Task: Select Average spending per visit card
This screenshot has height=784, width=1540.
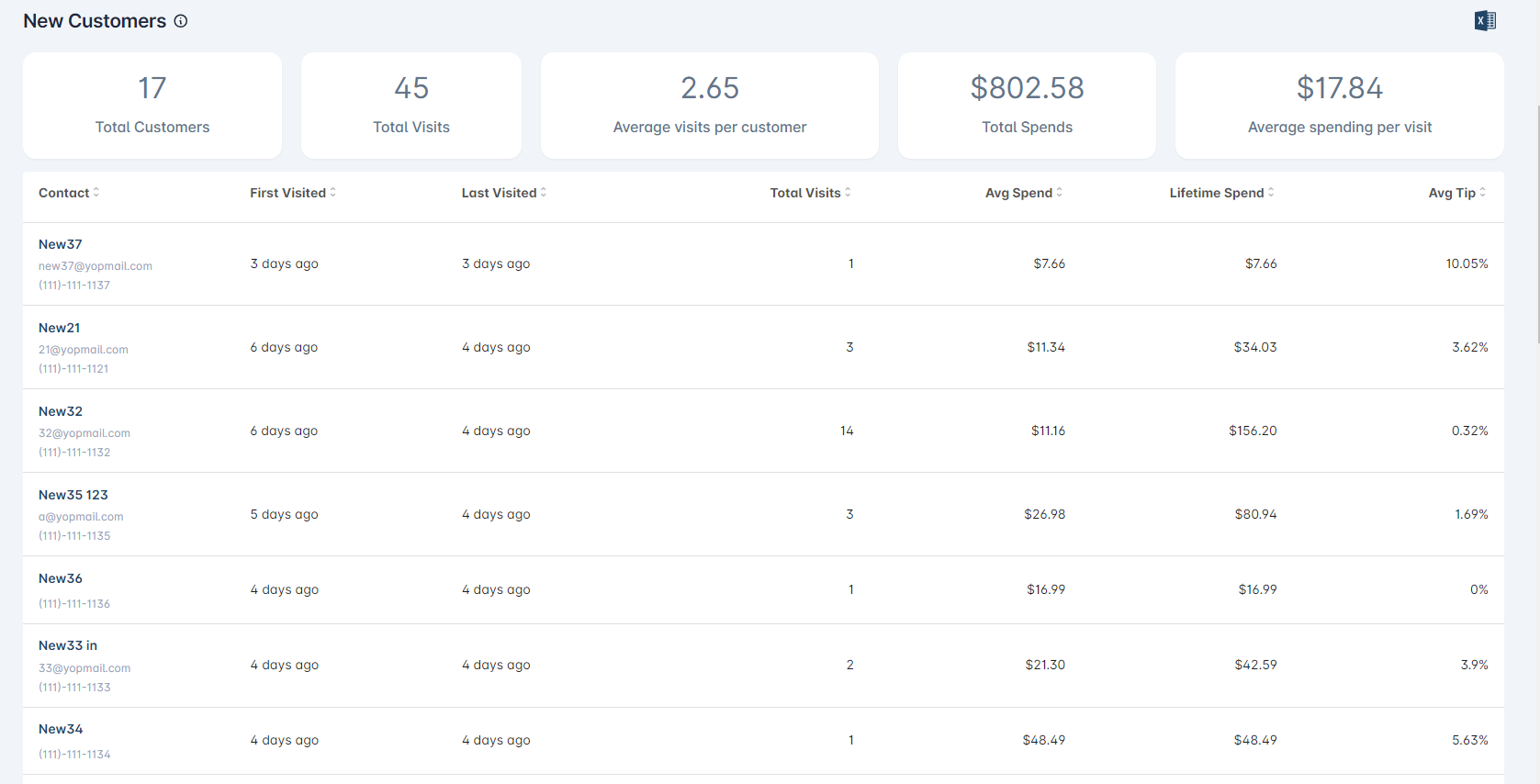Action: (x=1339, y=106)
